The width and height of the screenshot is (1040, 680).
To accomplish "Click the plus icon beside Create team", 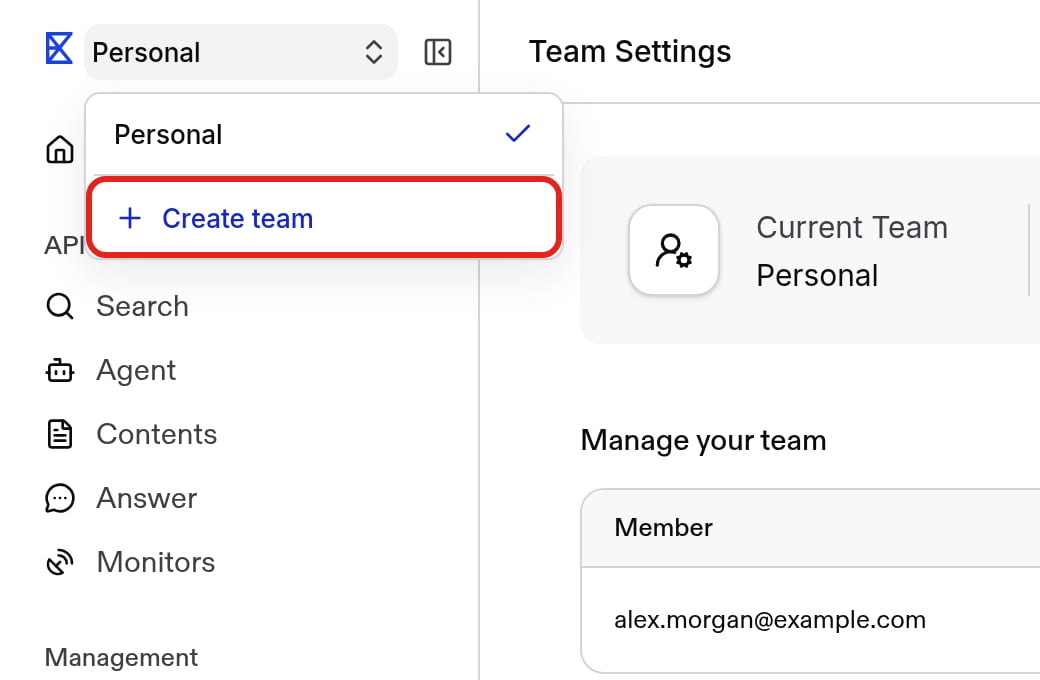I will (130, 218).
